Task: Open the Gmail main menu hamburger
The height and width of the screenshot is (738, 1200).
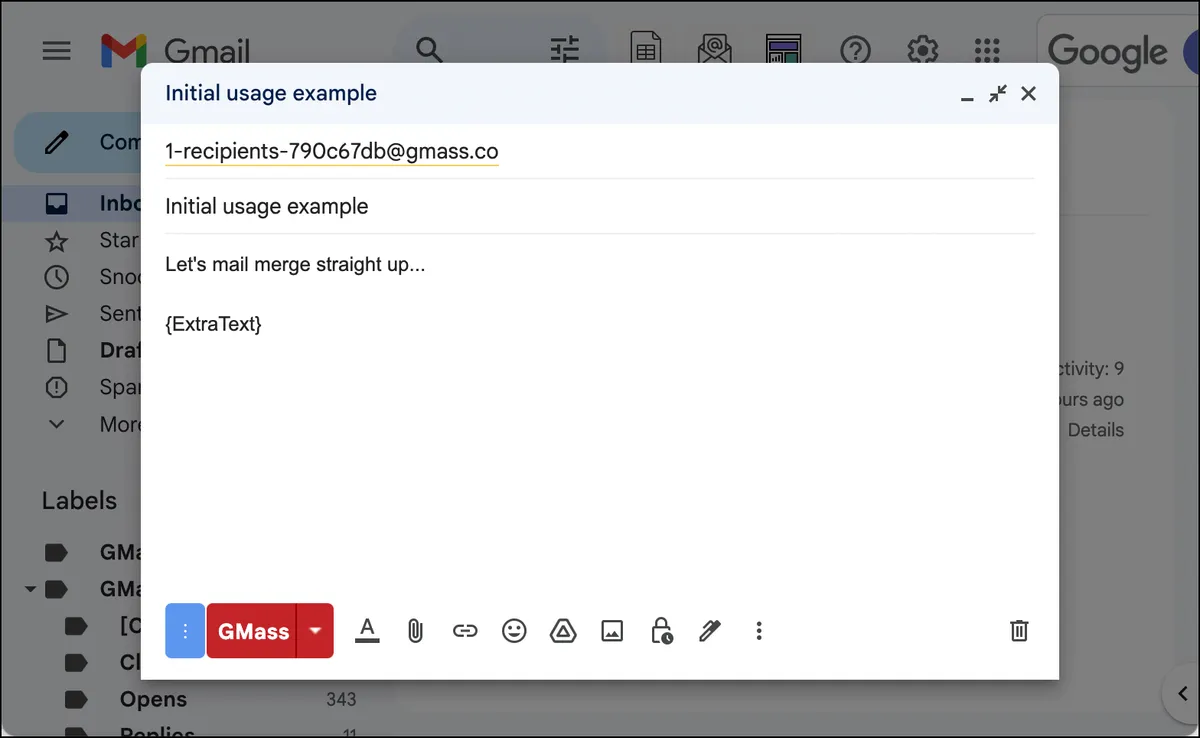Action: [x=57, y=50]
